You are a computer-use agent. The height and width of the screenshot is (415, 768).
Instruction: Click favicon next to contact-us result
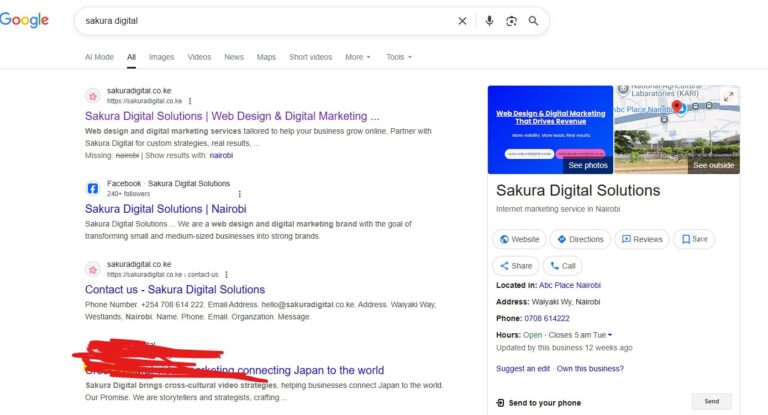tap(93, 269)
